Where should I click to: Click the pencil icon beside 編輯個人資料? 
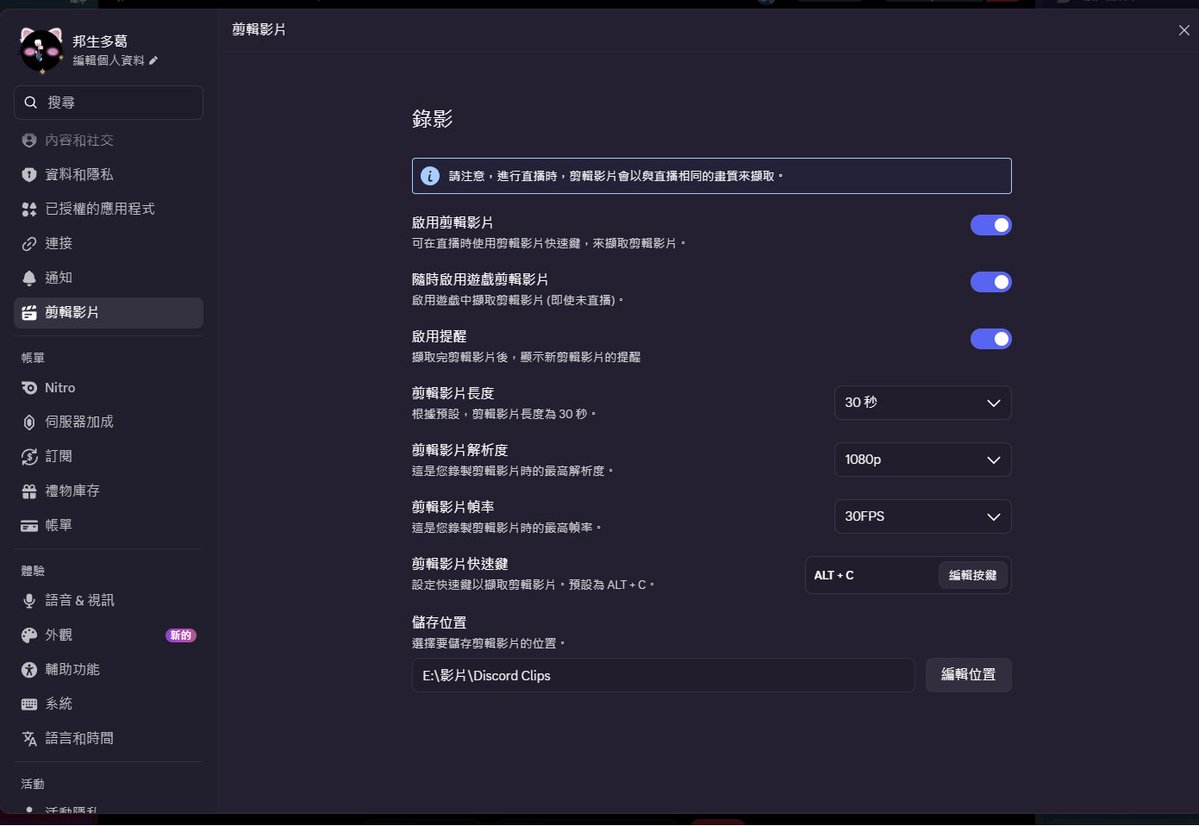tap(154, 60)
